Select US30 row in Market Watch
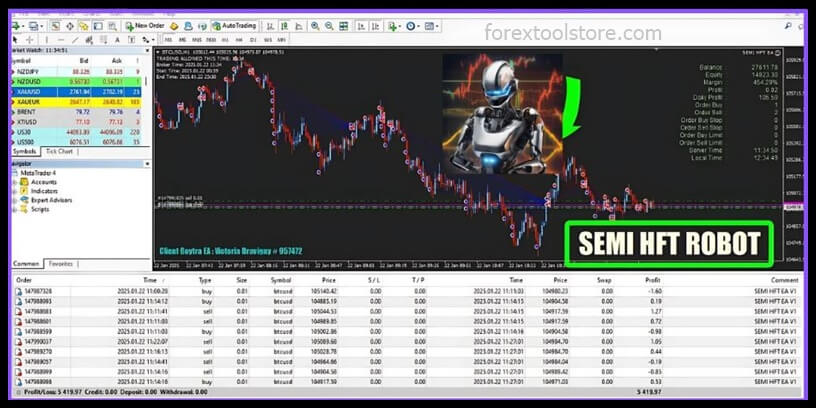 [x=76, y=132]
